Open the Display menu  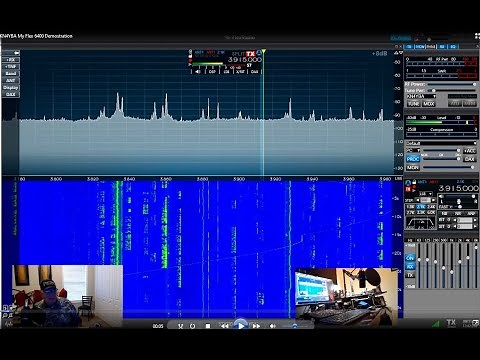click(x=11, y=88)
